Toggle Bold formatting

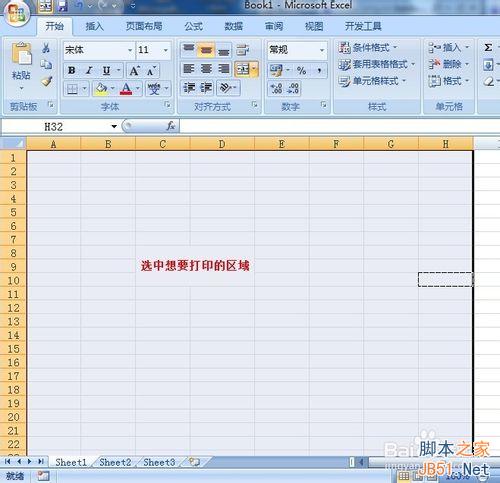click(72, 71)
